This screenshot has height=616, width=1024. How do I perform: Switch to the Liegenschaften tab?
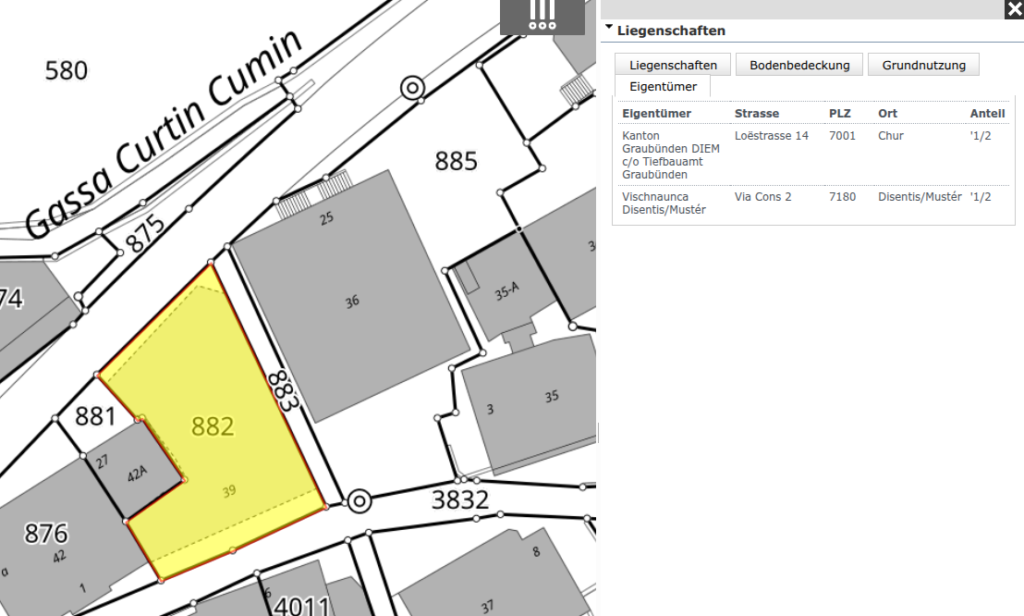[x=673, y=65]
